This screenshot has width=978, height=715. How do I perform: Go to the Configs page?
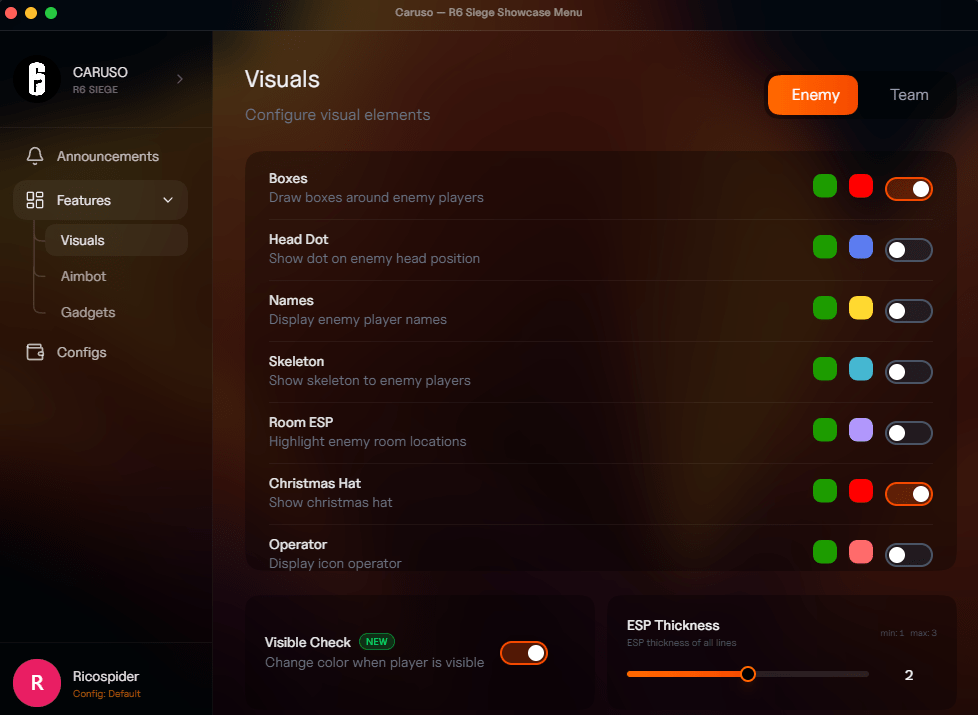point(82,353)
